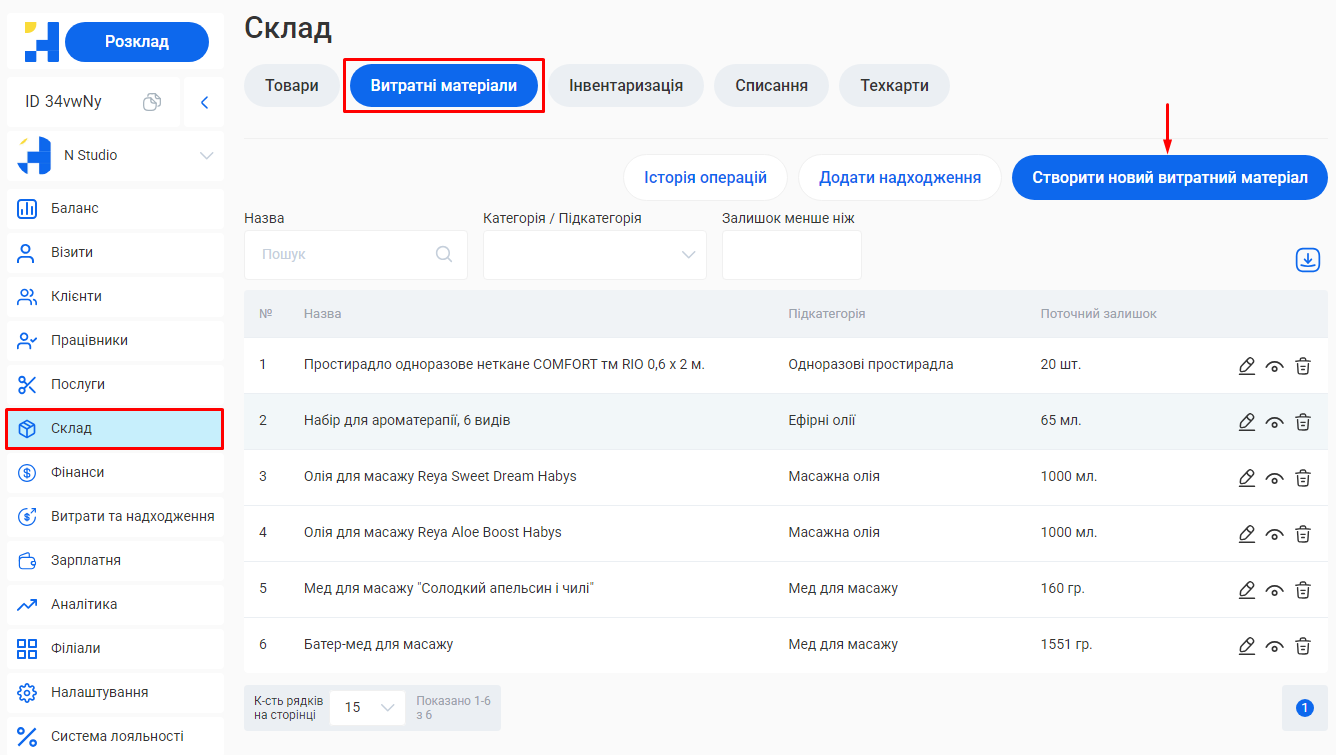Open the Категорія / Підкатегорія dropdown
This screenshot has width=1336, height=755.
pos(595,255)
